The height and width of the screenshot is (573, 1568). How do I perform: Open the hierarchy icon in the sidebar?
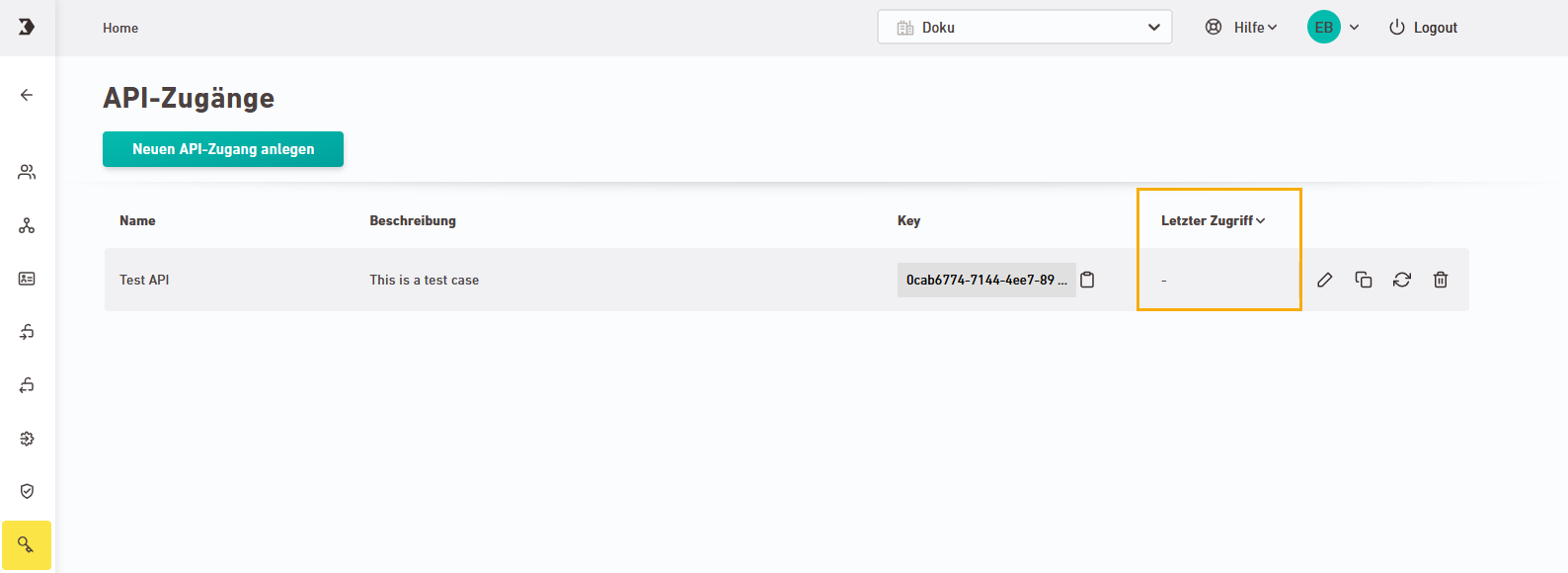(x=27, y=226)
